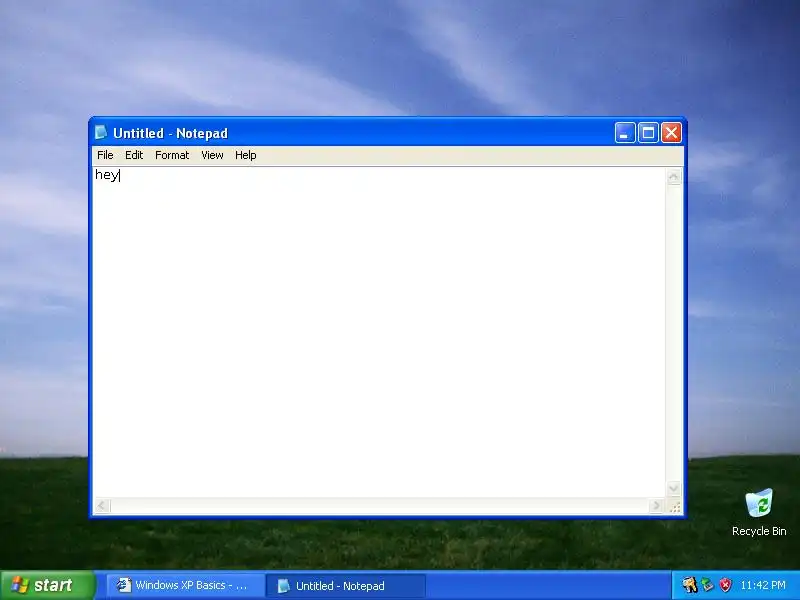This screenshot has height=600, width=800.
Task: Select Untitled - Notepad taskbar button
Action: [345, 586]
